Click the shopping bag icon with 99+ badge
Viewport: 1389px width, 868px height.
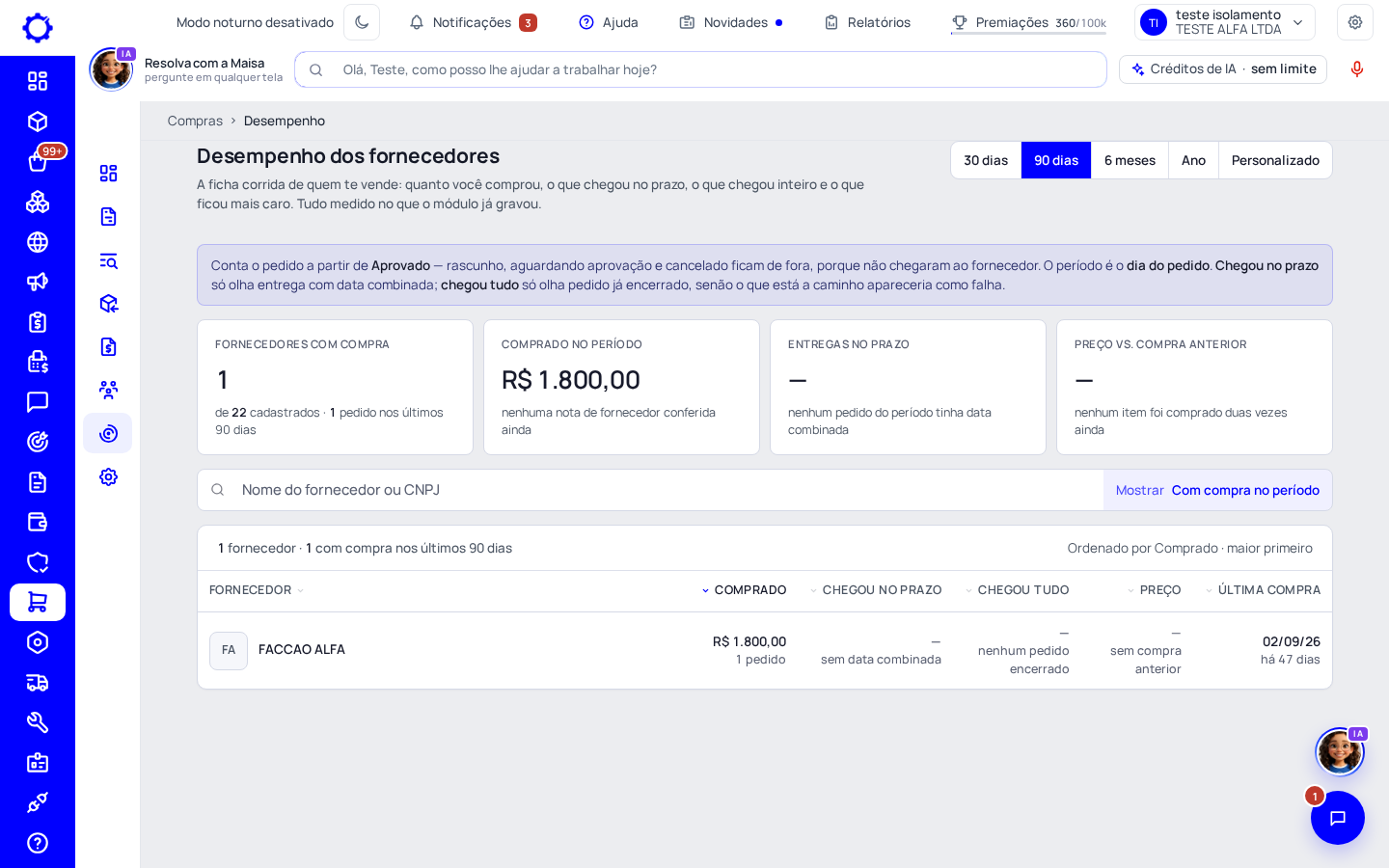point(38,162)
